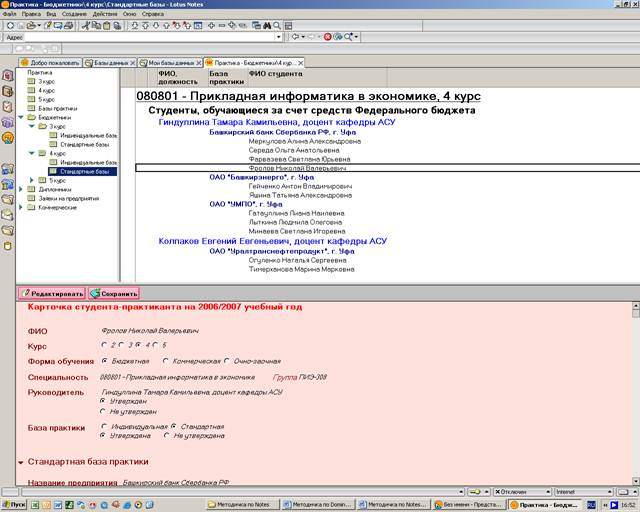This screenshot has width=640, height=512.
Task: Select the Не утвержден supervisor radio
Action: coord(103,411)
